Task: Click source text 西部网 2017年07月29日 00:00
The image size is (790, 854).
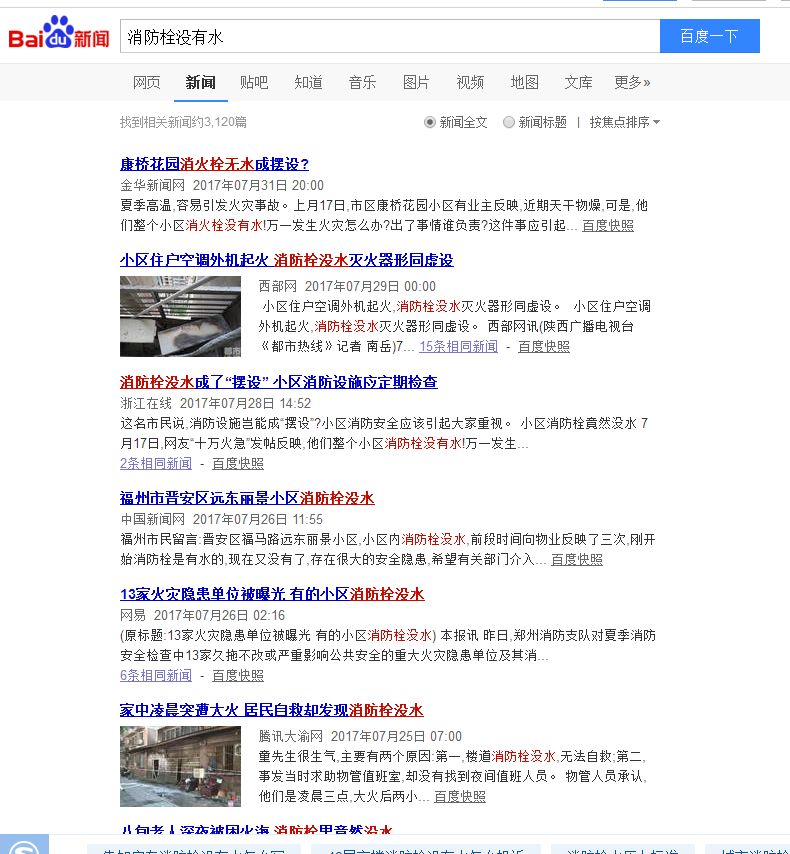Action: (x=347, y=286)
